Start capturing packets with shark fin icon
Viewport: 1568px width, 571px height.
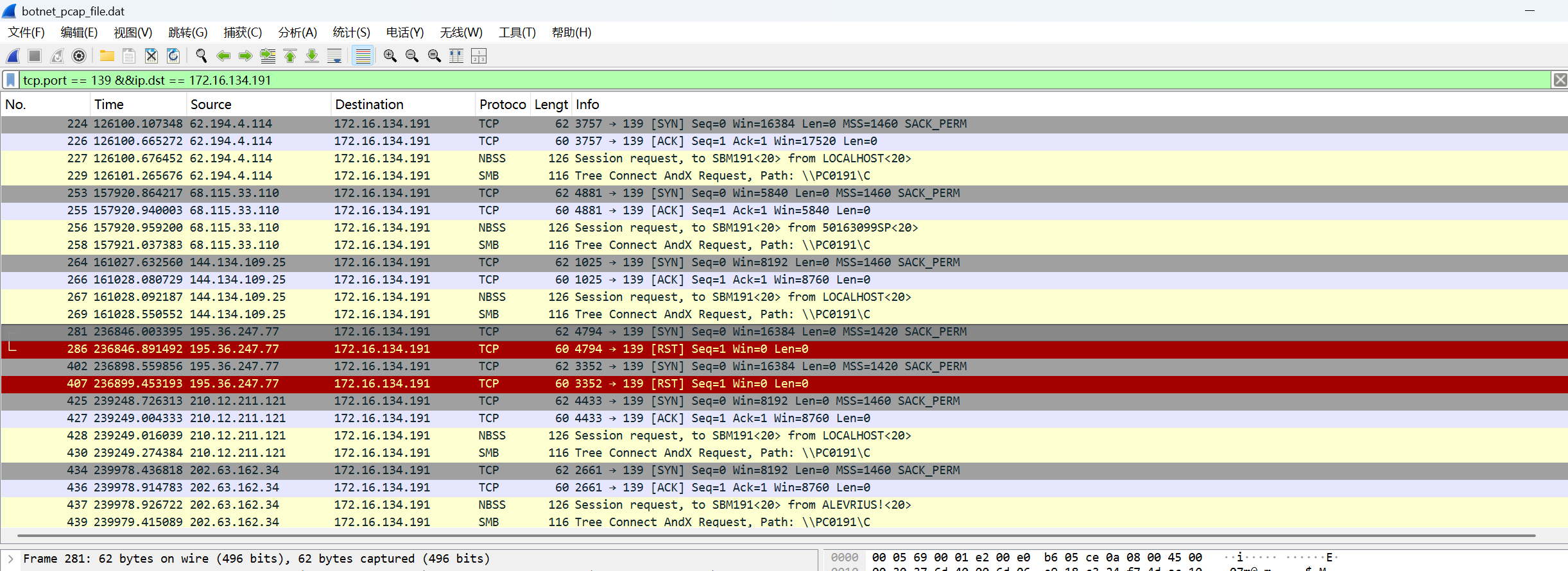(13, 56)
